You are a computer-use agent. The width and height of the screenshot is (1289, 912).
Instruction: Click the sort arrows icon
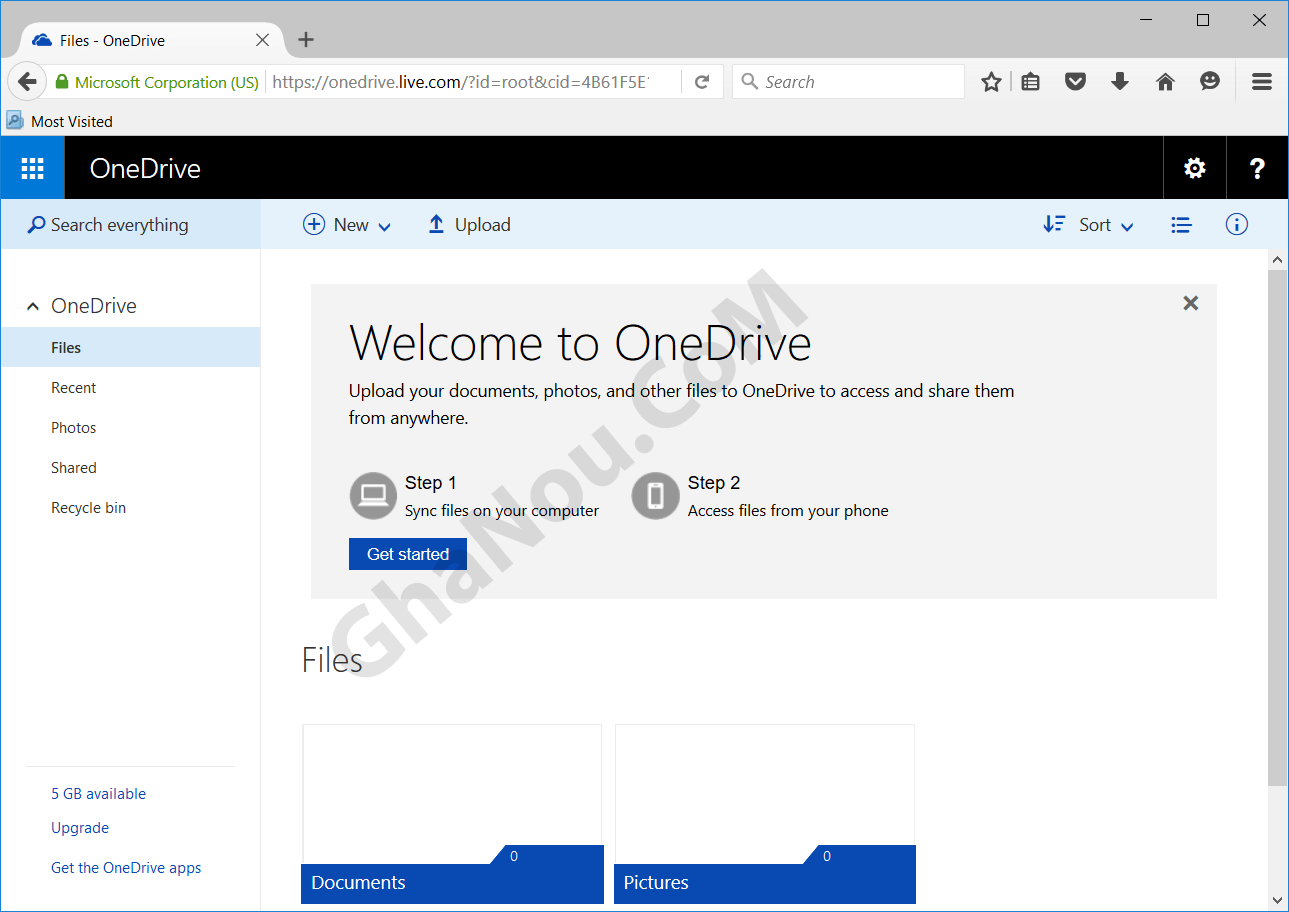pos(1054,224)
